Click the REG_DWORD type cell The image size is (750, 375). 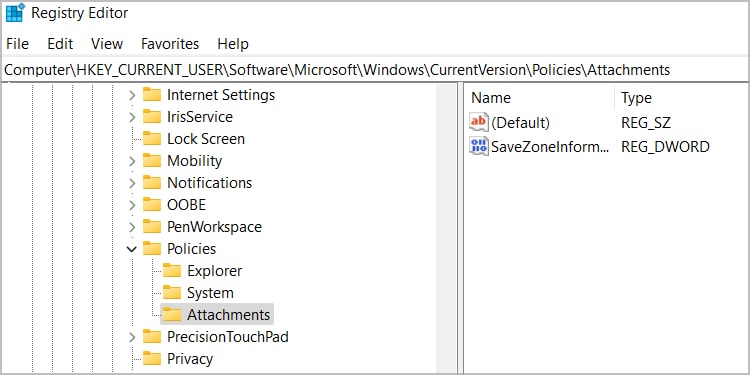click(665, 147)
